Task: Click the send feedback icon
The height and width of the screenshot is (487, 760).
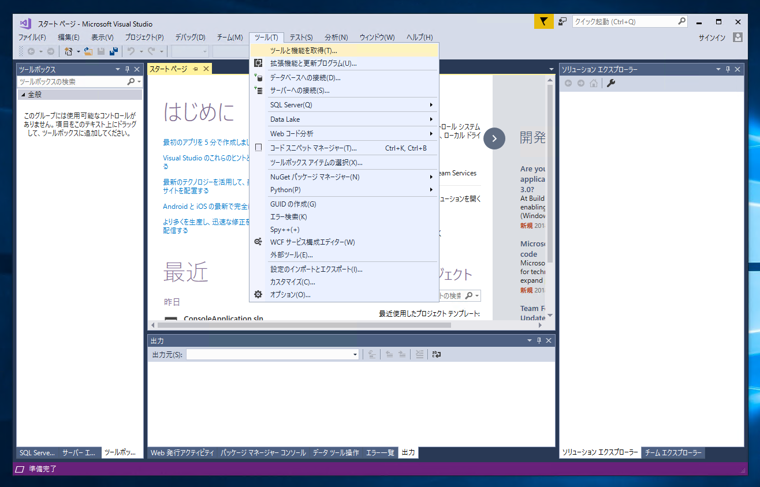Action: (x=562, y=21)
